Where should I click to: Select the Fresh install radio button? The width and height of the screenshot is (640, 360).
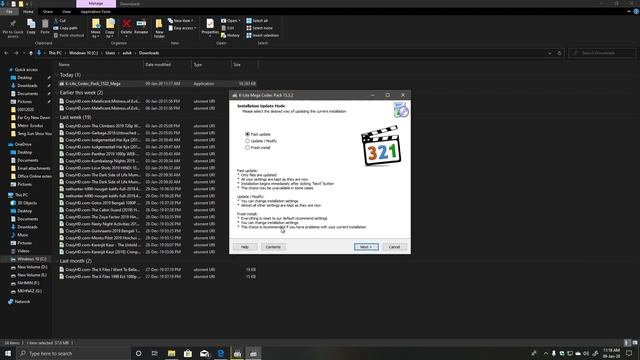247,147
